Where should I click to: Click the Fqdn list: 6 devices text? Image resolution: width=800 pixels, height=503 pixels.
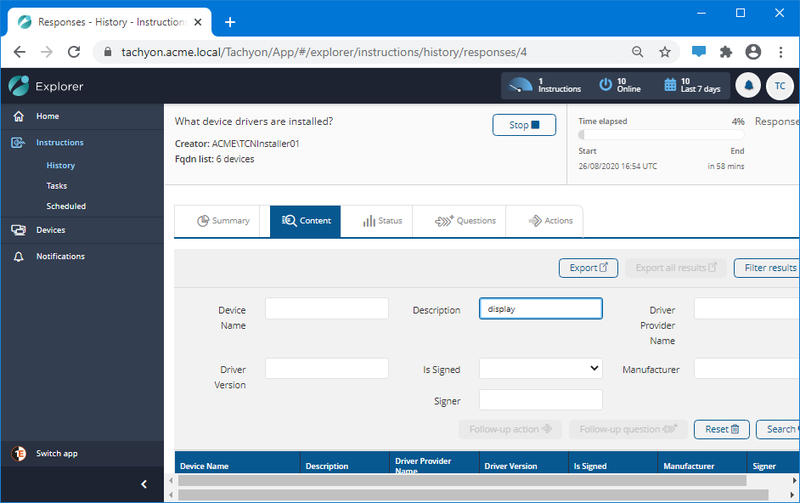[214, 159]
